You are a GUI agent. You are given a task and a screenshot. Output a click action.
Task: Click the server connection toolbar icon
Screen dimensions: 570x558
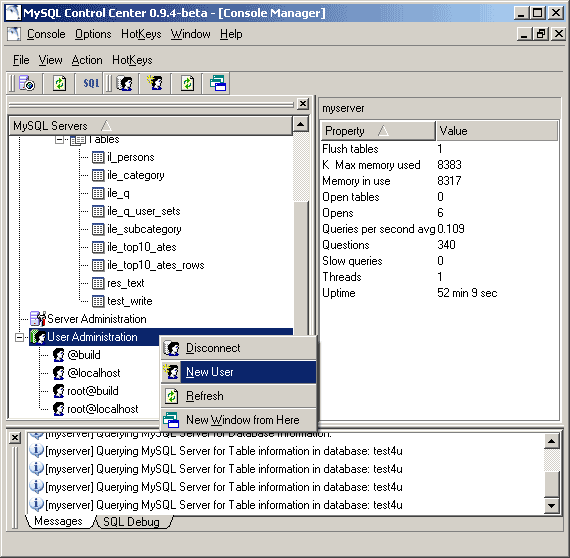[27, 83]
